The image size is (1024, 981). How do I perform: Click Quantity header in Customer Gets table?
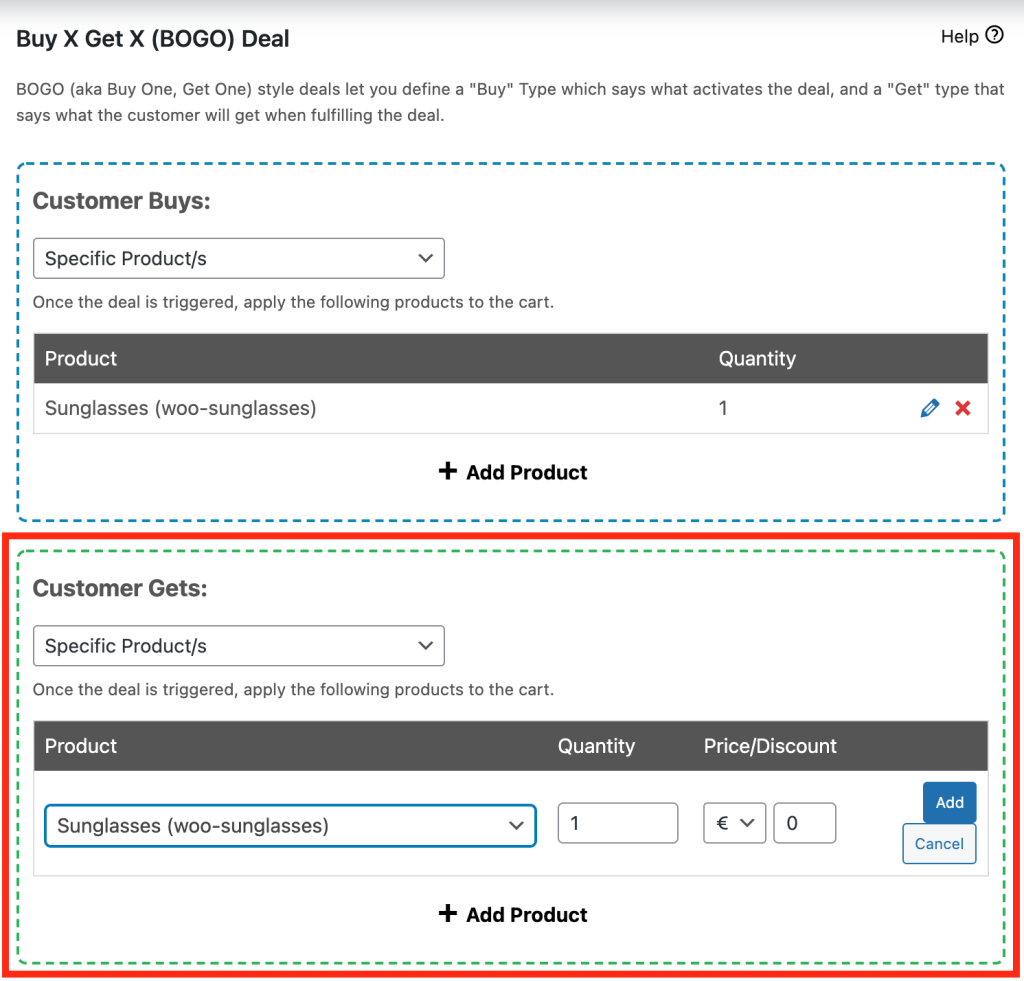596,746
